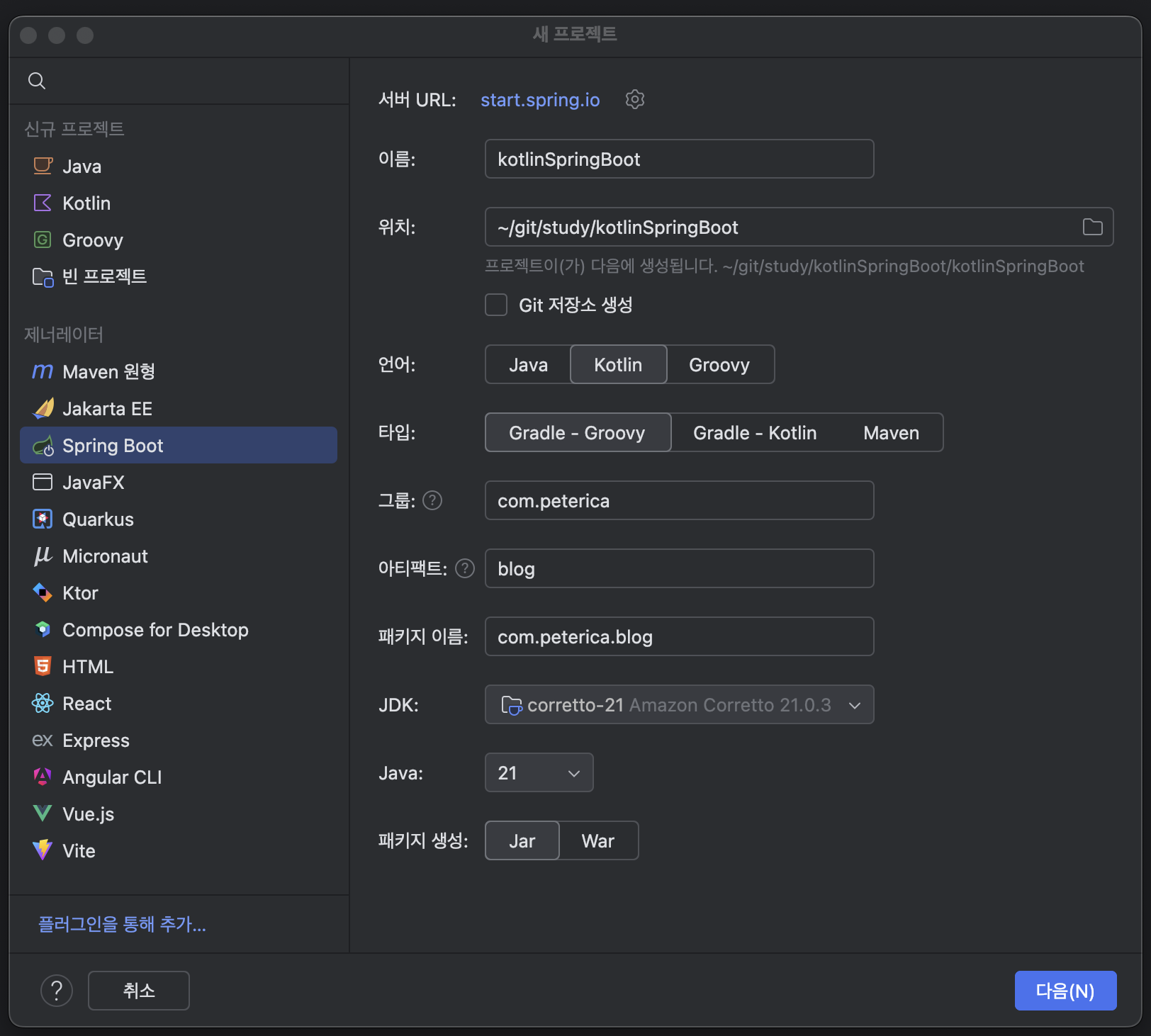Open start.spring.io server URL link
The image size is (1151, 1036).
coord(540,99)
